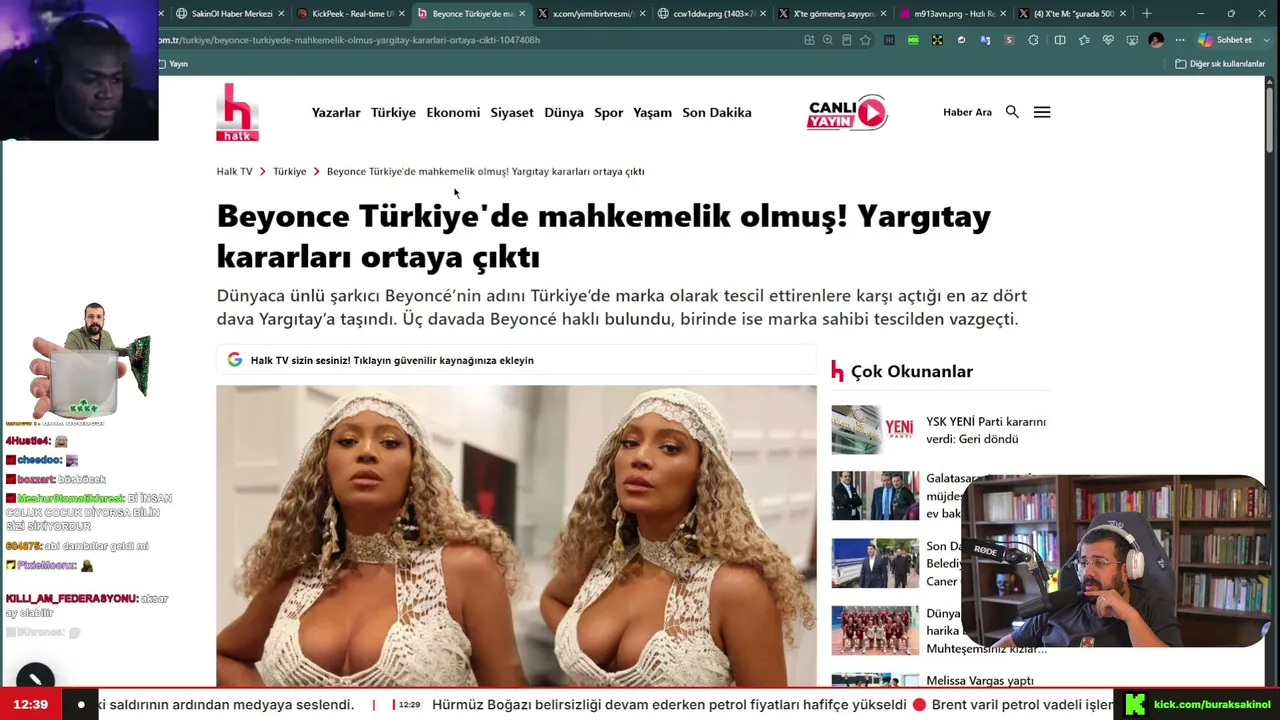The width and height of the screenshot is (1280, 720).
Task: Open the Dünya section
Action: (564, 112)
